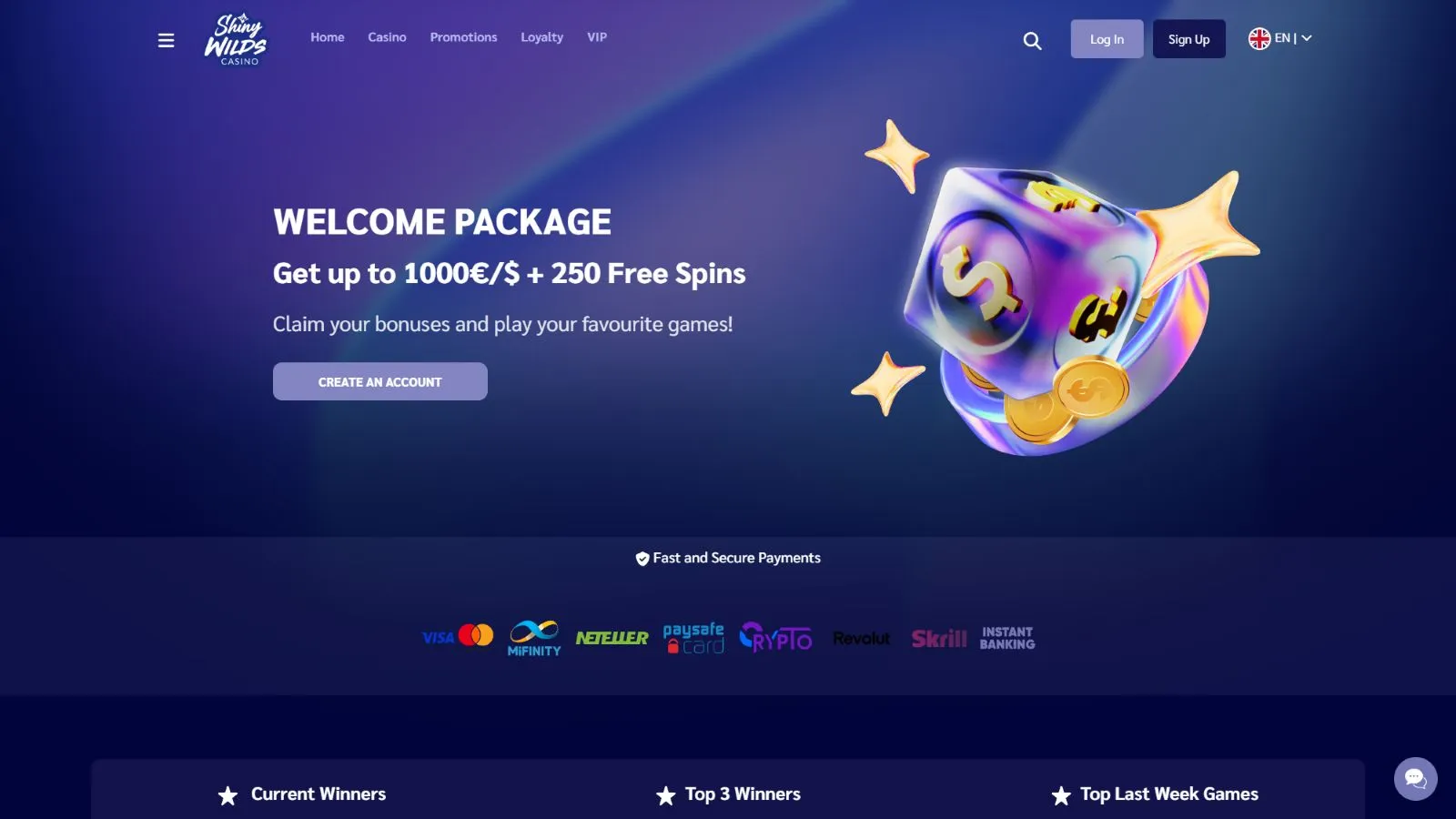This screenshot has height=819, width=1456.
Task: Click the Sign Up button
Action: (x=1188, y=39)
